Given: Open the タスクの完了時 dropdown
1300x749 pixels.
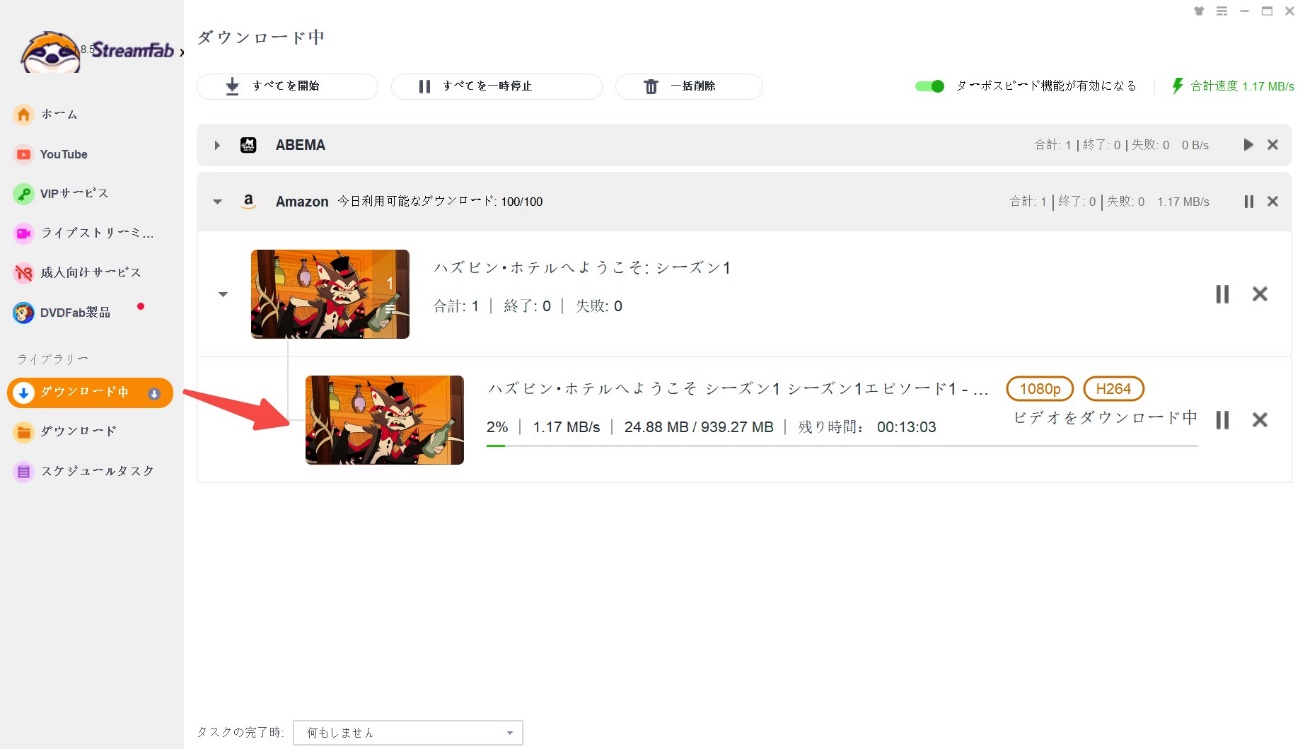Looking at the screenshot, I should 408,733.
